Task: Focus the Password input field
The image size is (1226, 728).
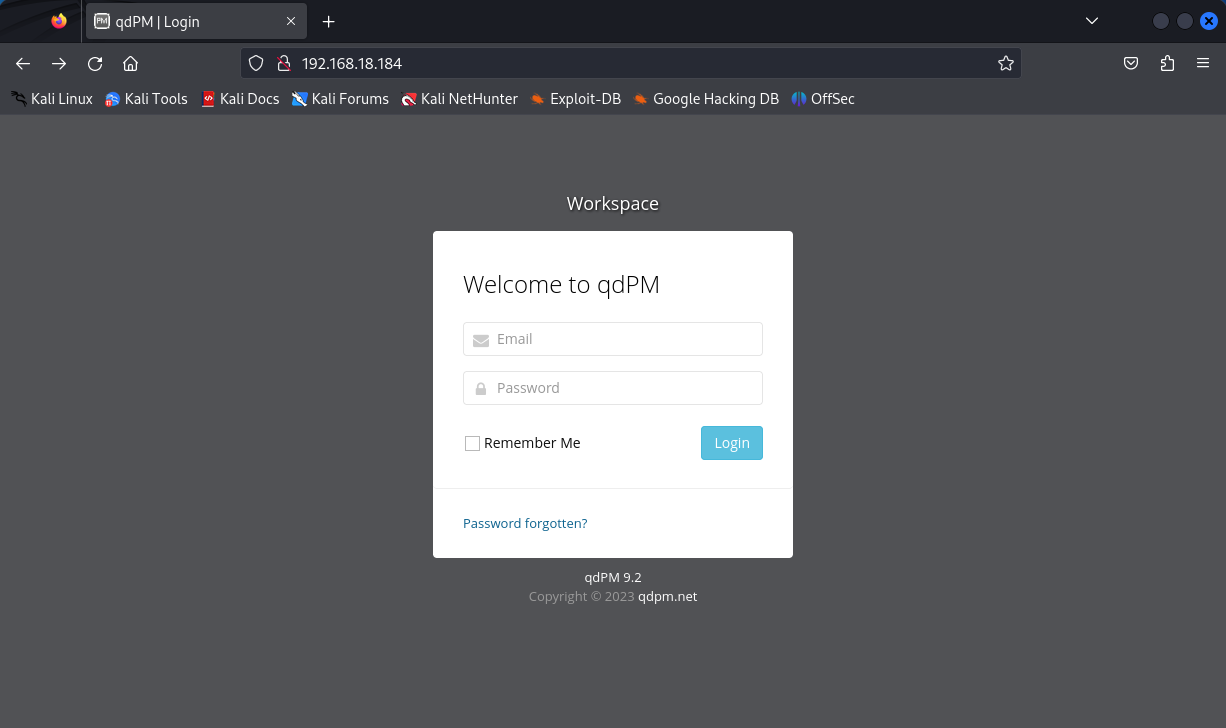Action: tap(613, 388)
